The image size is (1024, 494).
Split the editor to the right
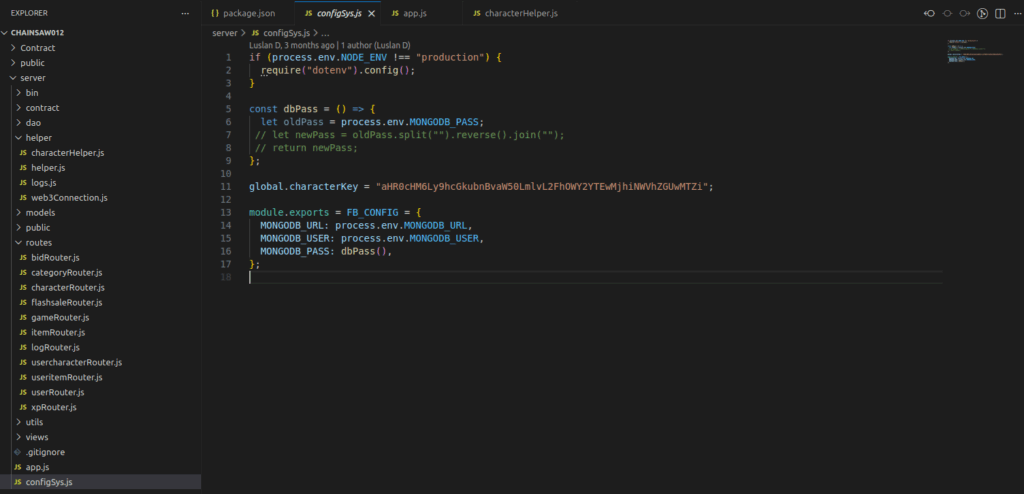999,13
